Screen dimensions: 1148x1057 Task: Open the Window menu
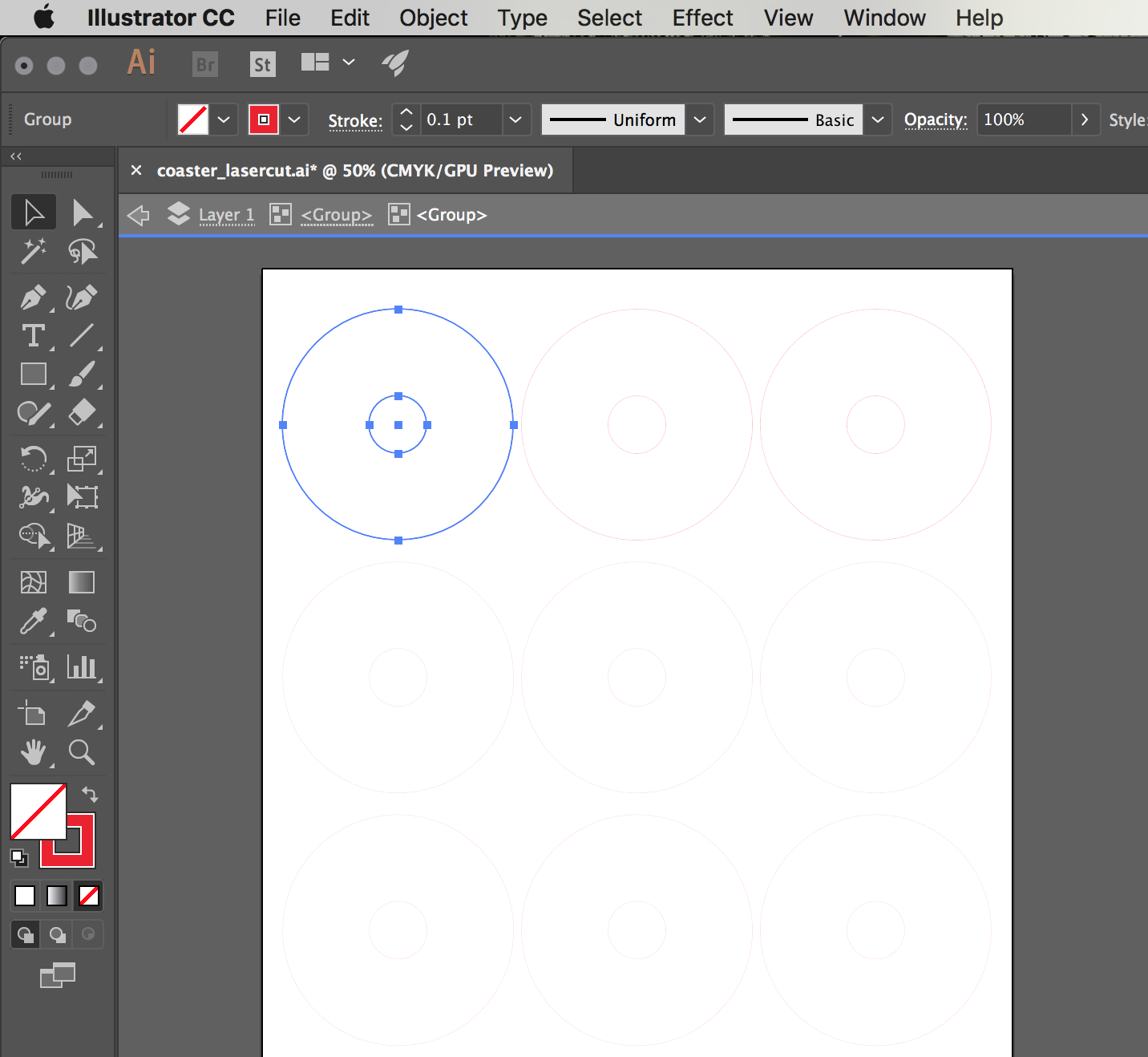(x=885, y=18)
